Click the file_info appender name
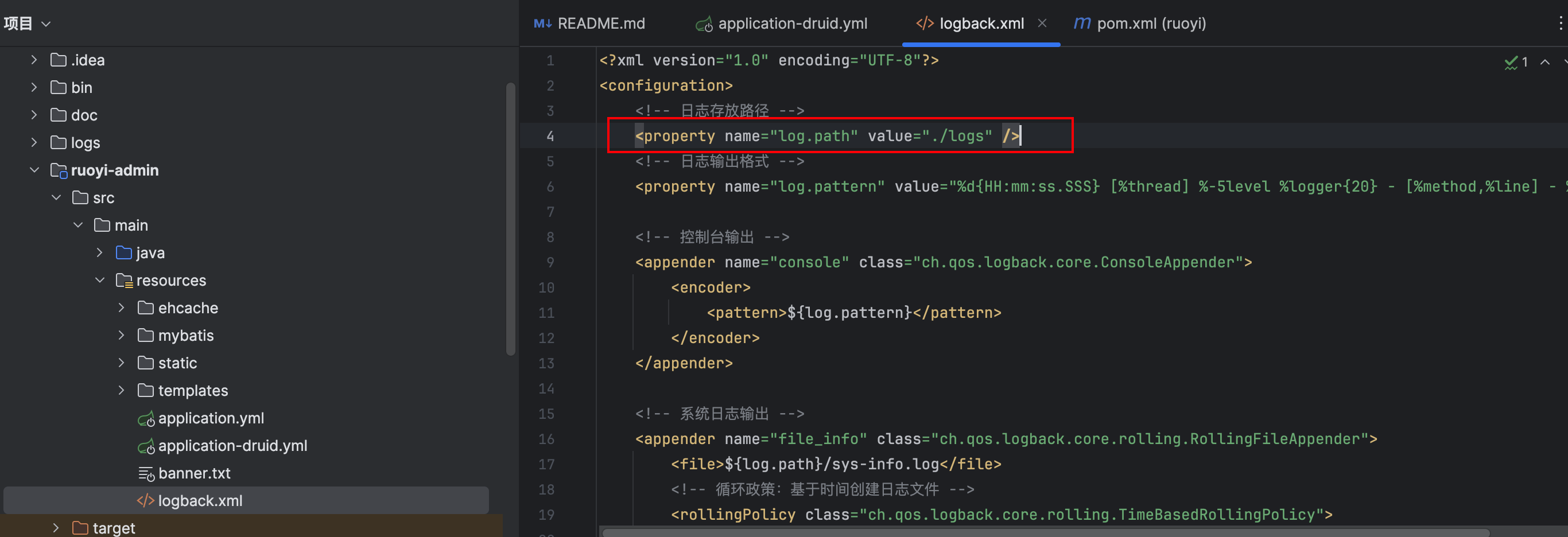Viewport: 1568px width, 537px height. pos(818,439)
